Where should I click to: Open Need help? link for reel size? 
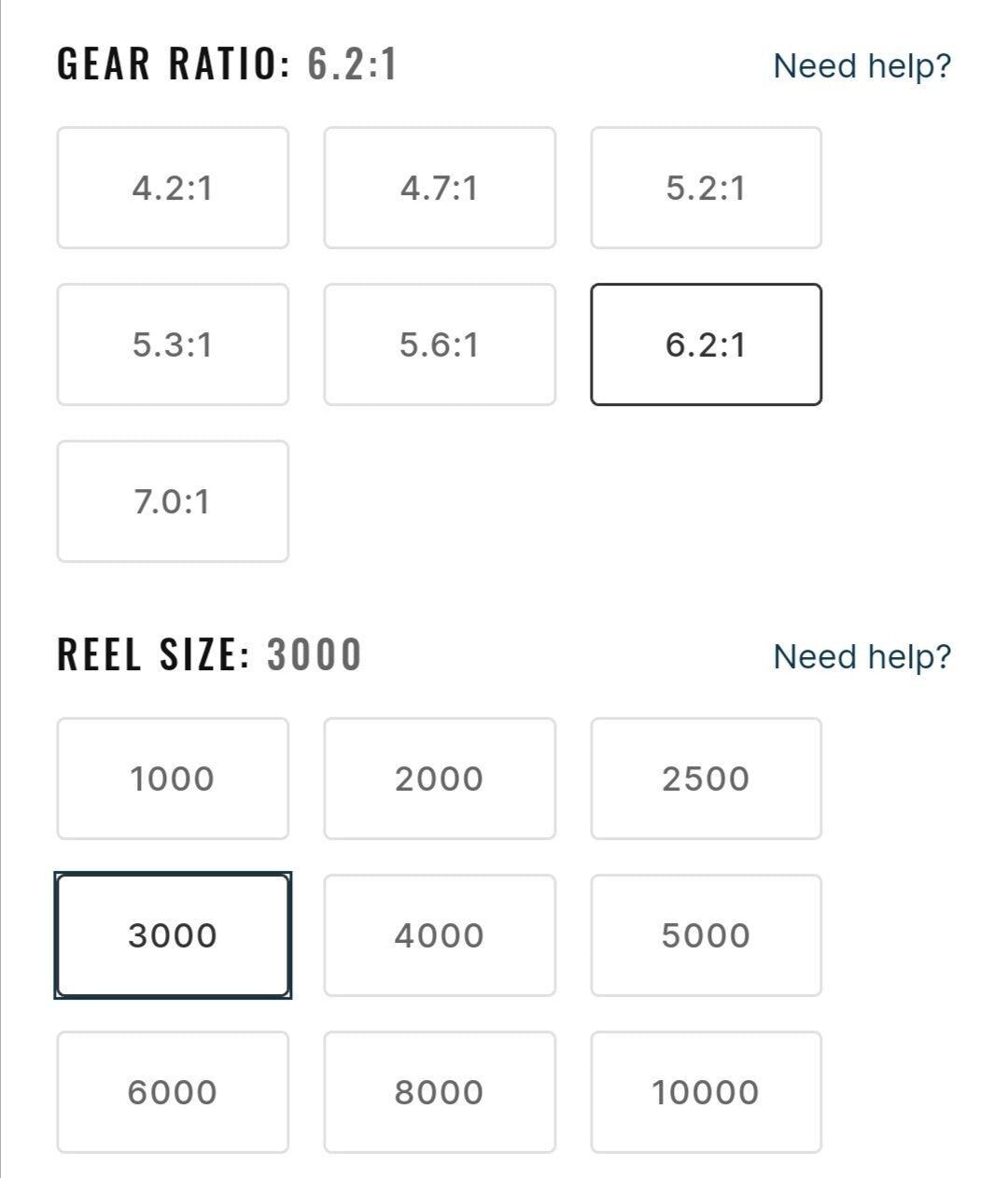pos(861,656)
